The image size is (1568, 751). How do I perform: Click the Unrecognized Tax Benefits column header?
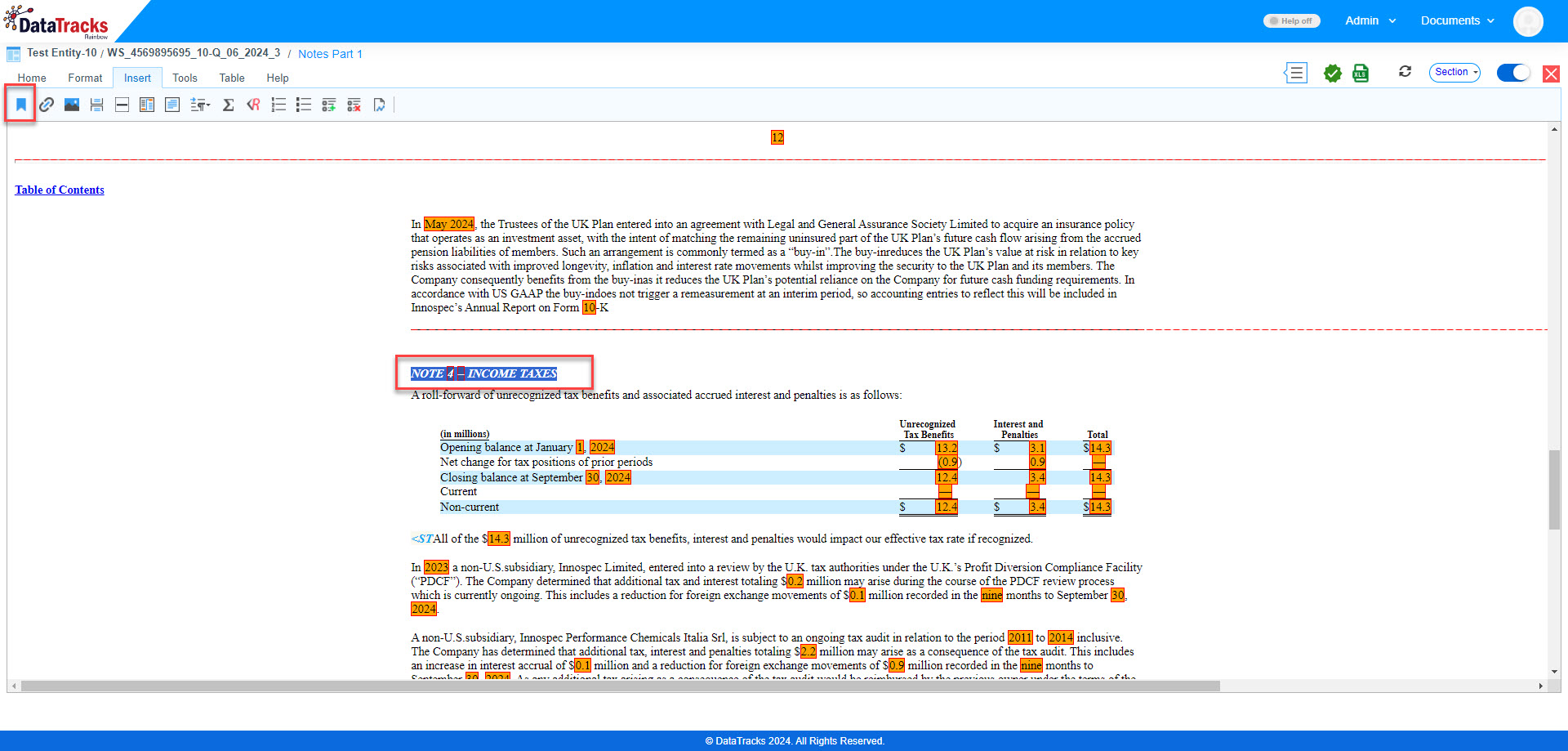coord(928,430)
